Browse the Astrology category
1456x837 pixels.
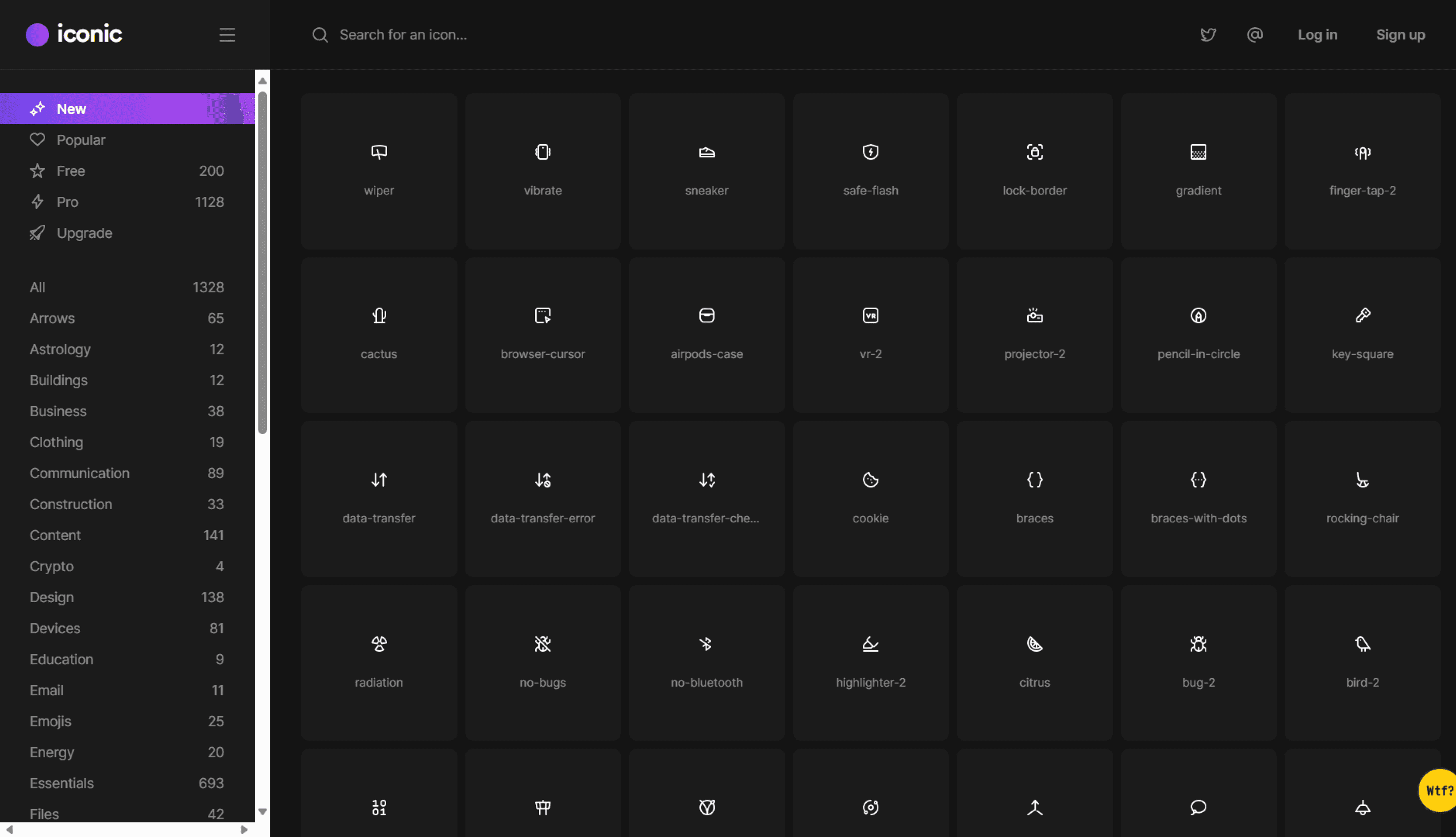(127, 349)
